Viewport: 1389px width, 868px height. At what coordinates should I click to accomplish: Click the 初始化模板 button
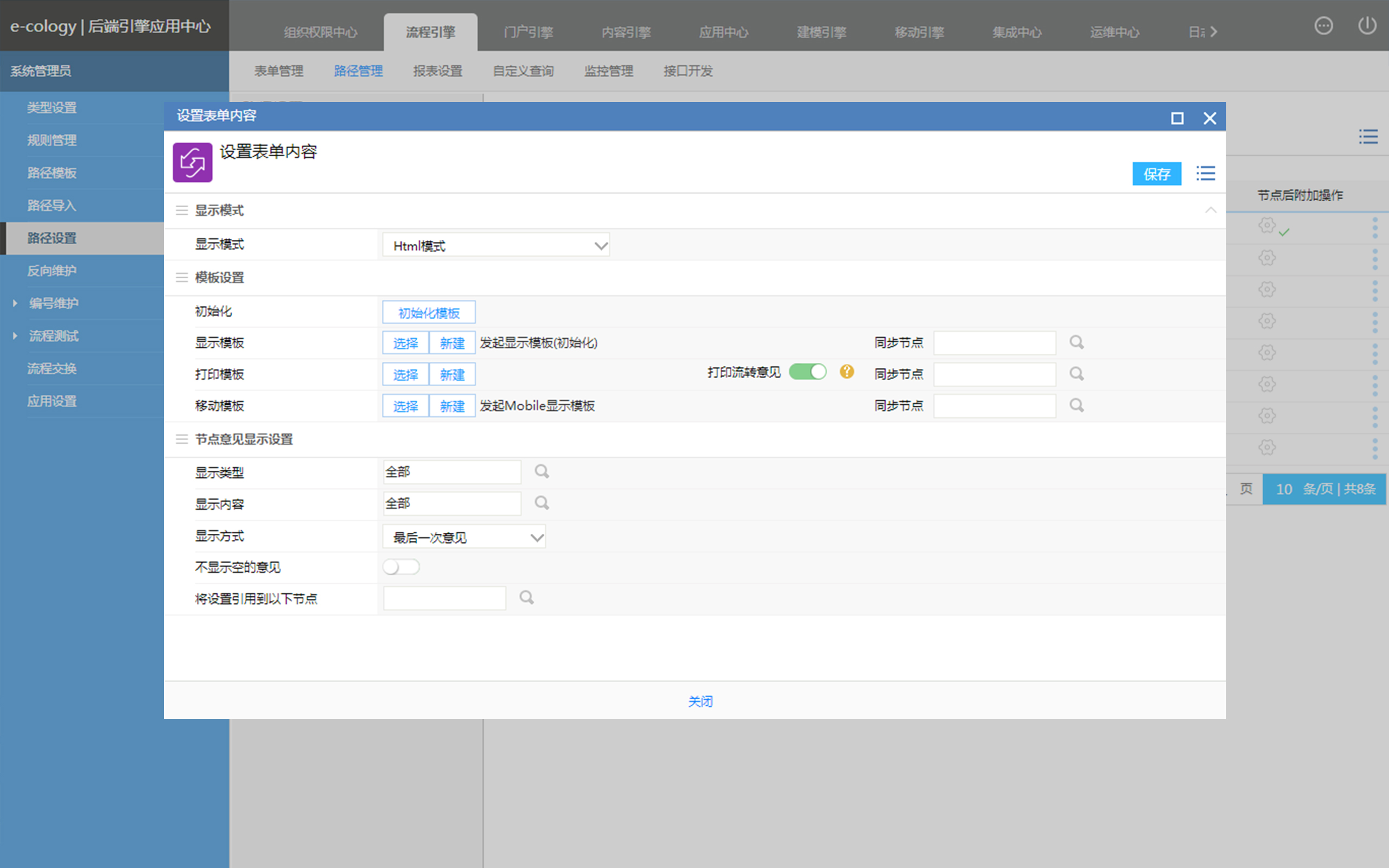click(x=429, y=313)
